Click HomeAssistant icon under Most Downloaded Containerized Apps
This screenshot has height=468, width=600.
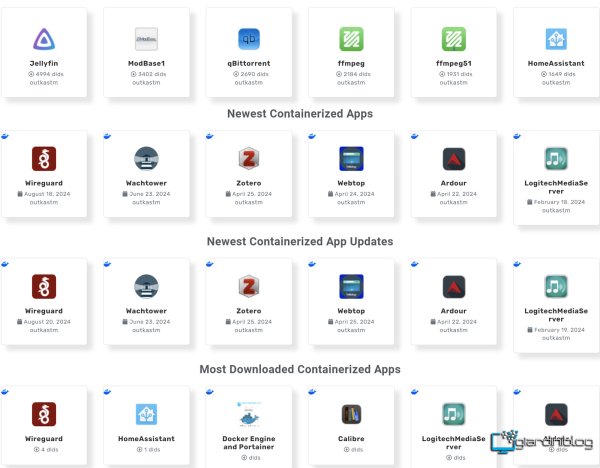point(146,414)
